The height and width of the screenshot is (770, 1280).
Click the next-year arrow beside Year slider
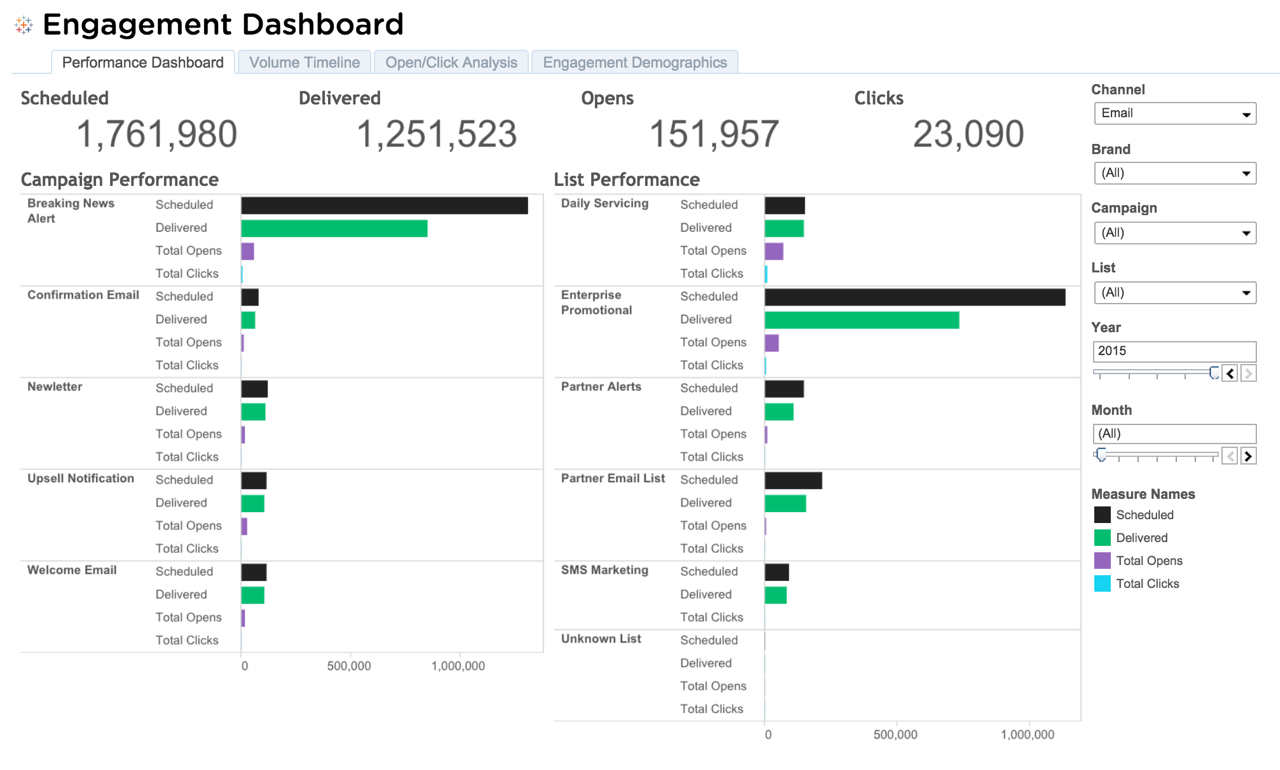click(1247, 372)
